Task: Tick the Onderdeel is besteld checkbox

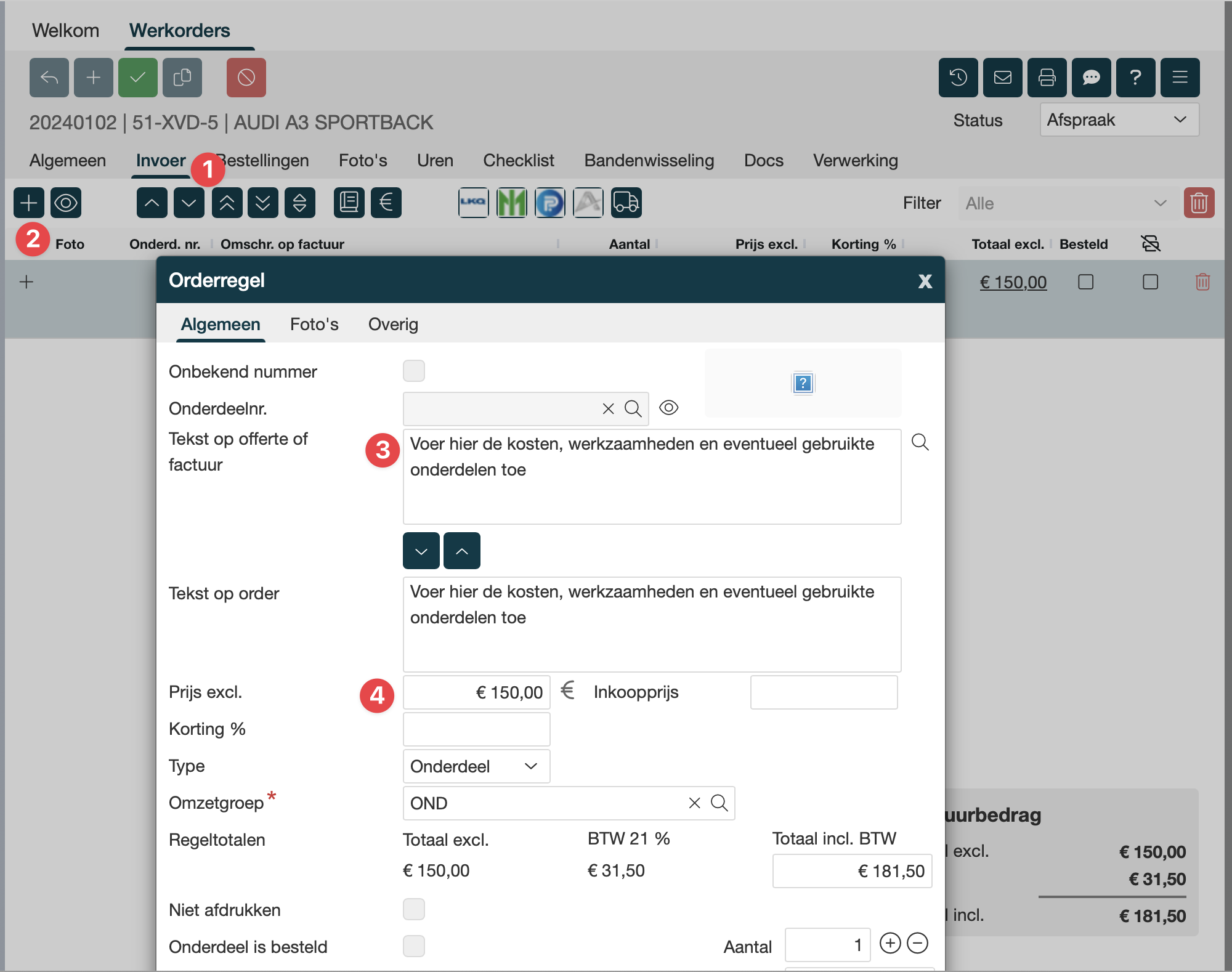Action: (413, 946)
